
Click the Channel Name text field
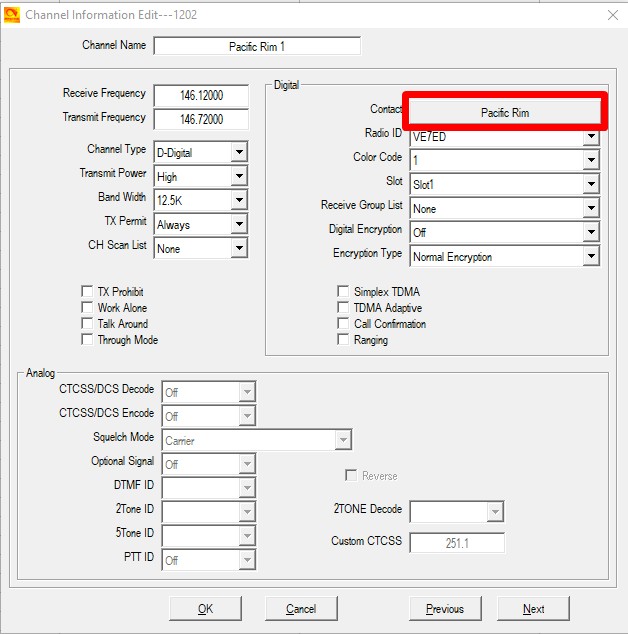click(256, 46)
